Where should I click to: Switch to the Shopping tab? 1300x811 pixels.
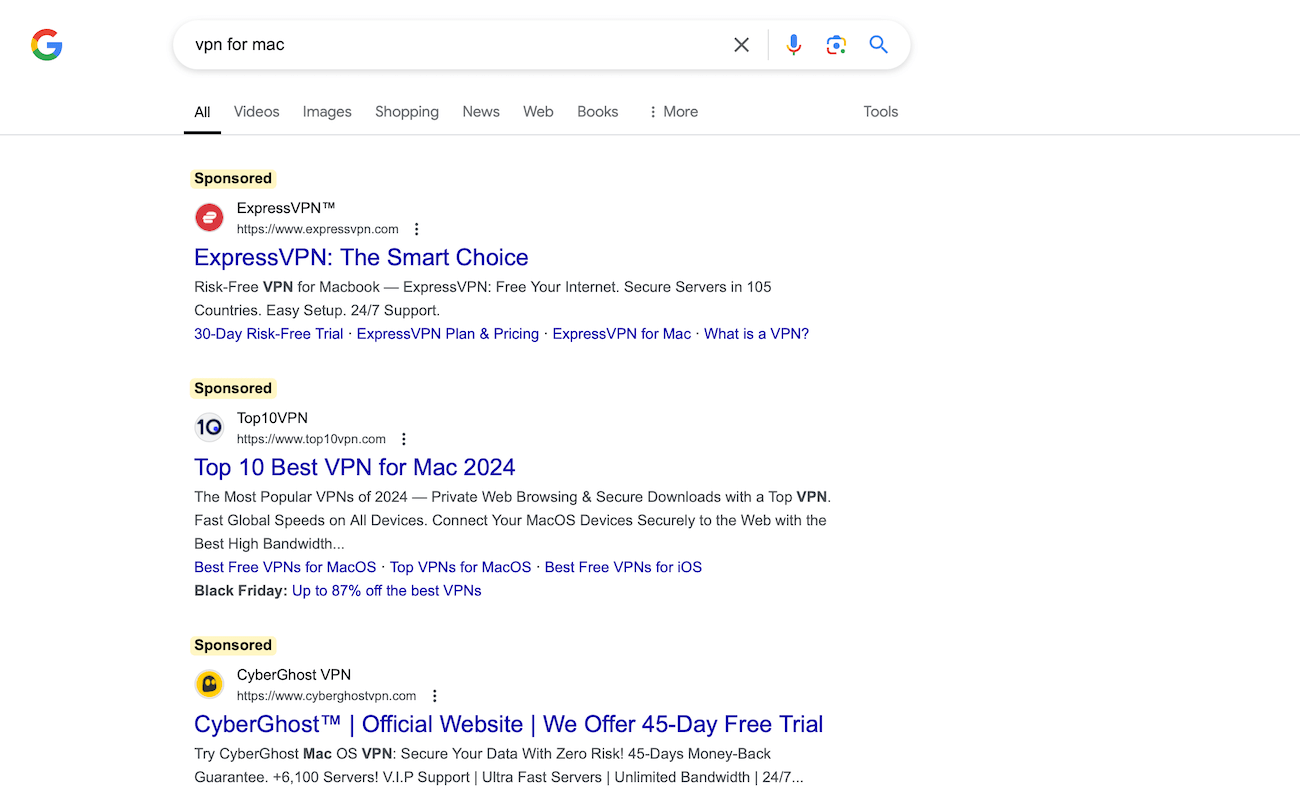click(407, 112)
